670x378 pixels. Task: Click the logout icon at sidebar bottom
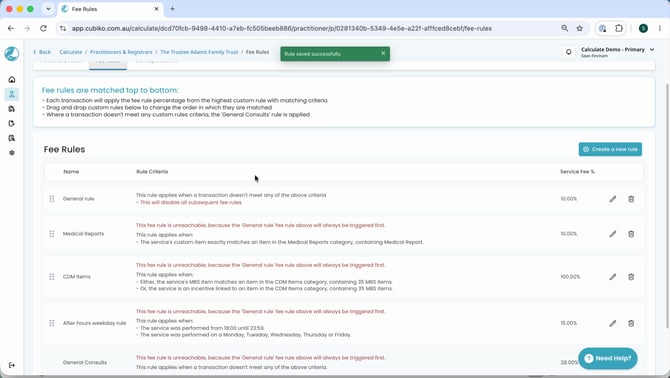tap(12, 365)
